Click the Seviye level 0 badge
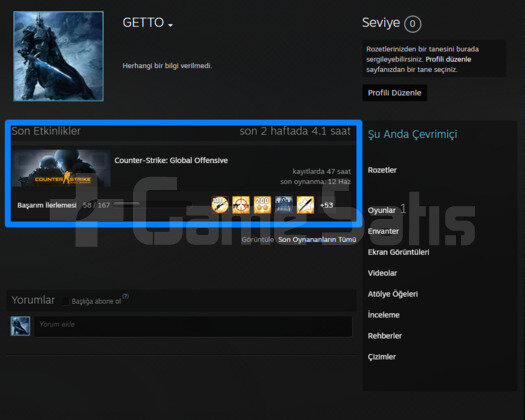Viewport: 525px width, 420px height. [x=412, y=24]
